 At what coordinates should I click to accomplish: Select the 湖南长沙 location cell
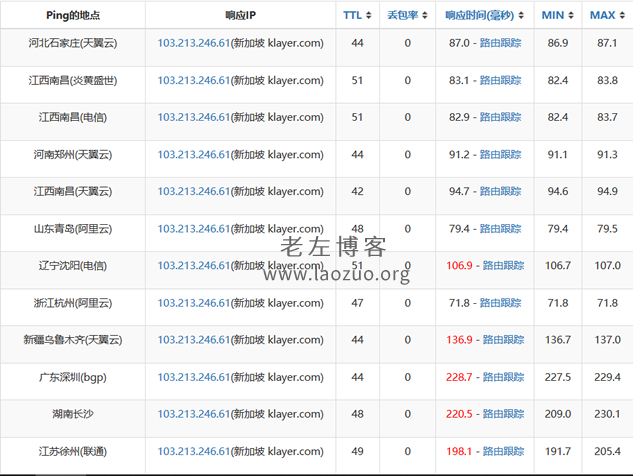click(73, 414)
